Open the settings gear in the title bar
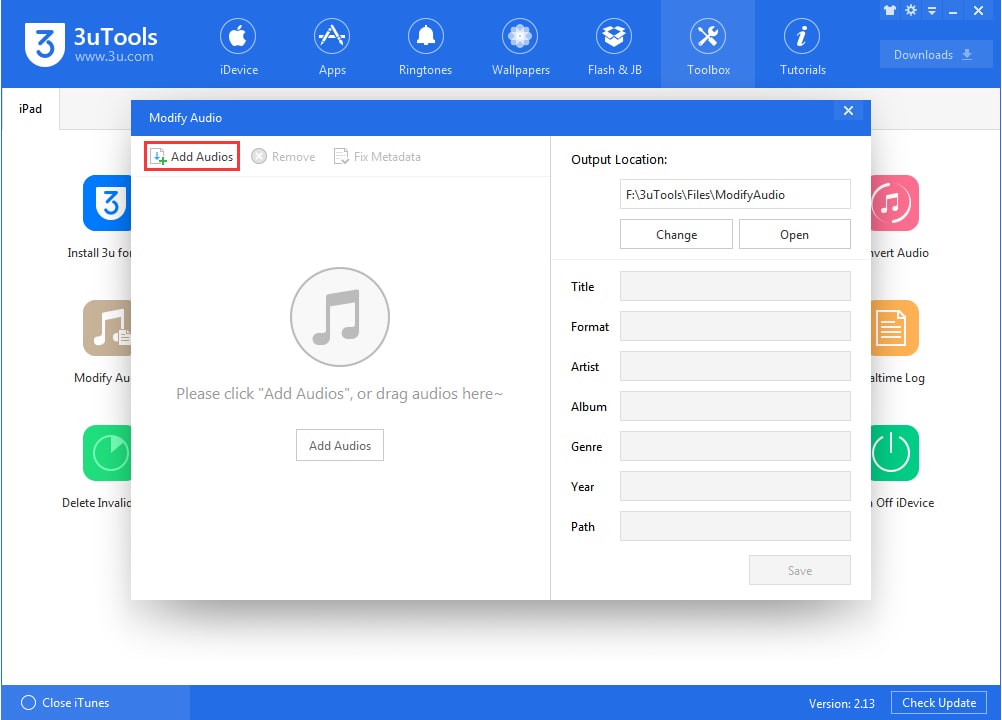This screenshot has height=720, width=1002. (912, 11)
